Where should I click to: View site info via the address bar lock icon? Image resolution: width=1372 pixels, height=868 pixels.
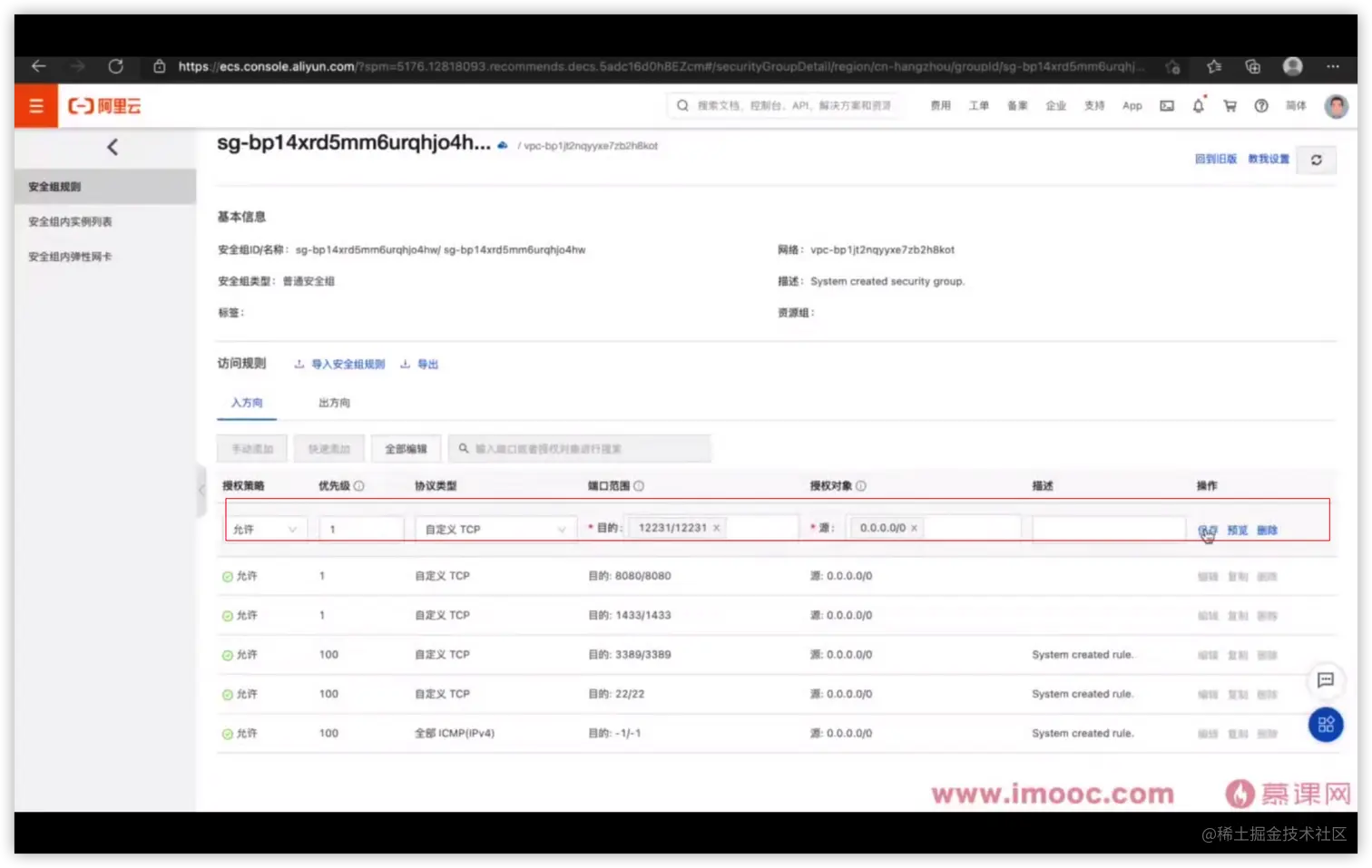[160, 66]
